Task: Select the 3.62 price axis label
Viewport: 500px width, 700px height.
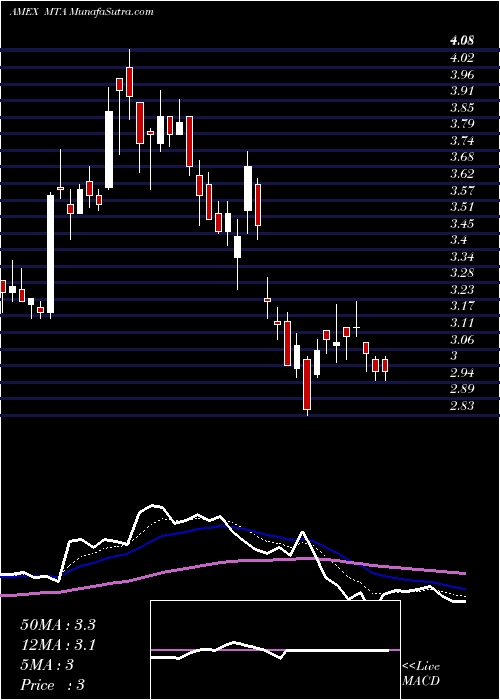Action: click(x=462, y=174)
